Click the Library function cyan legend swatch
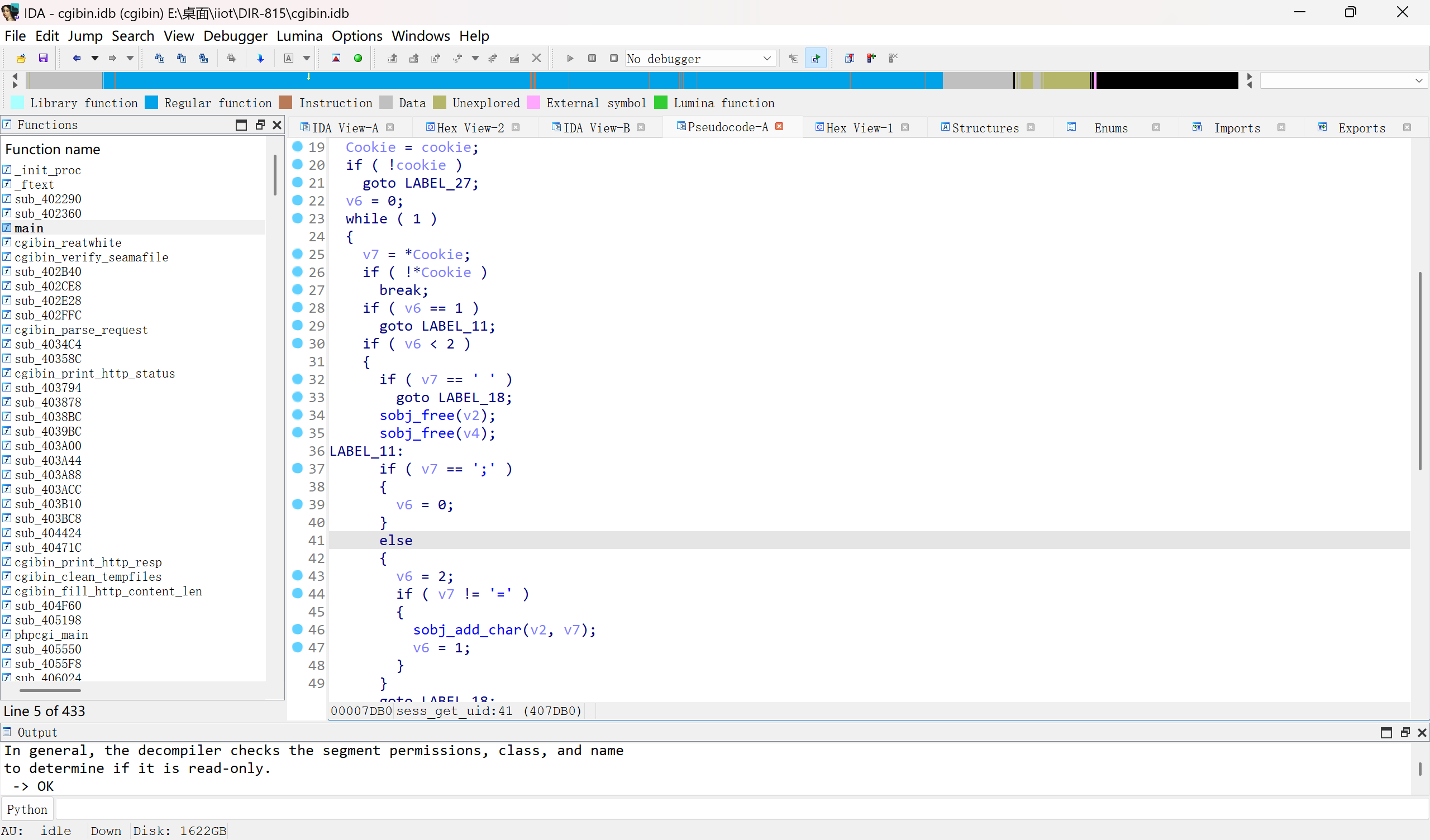This screenshot has height=840, width=1430. pyautogui.click(x=17, y=102)
